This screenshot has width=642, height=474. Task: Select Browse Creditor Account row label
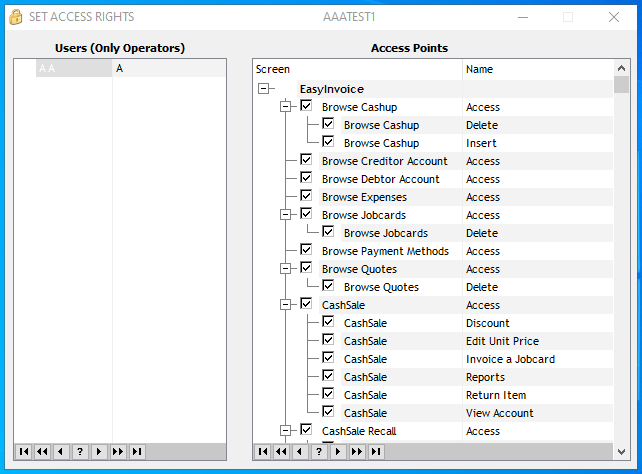(384, 161)
